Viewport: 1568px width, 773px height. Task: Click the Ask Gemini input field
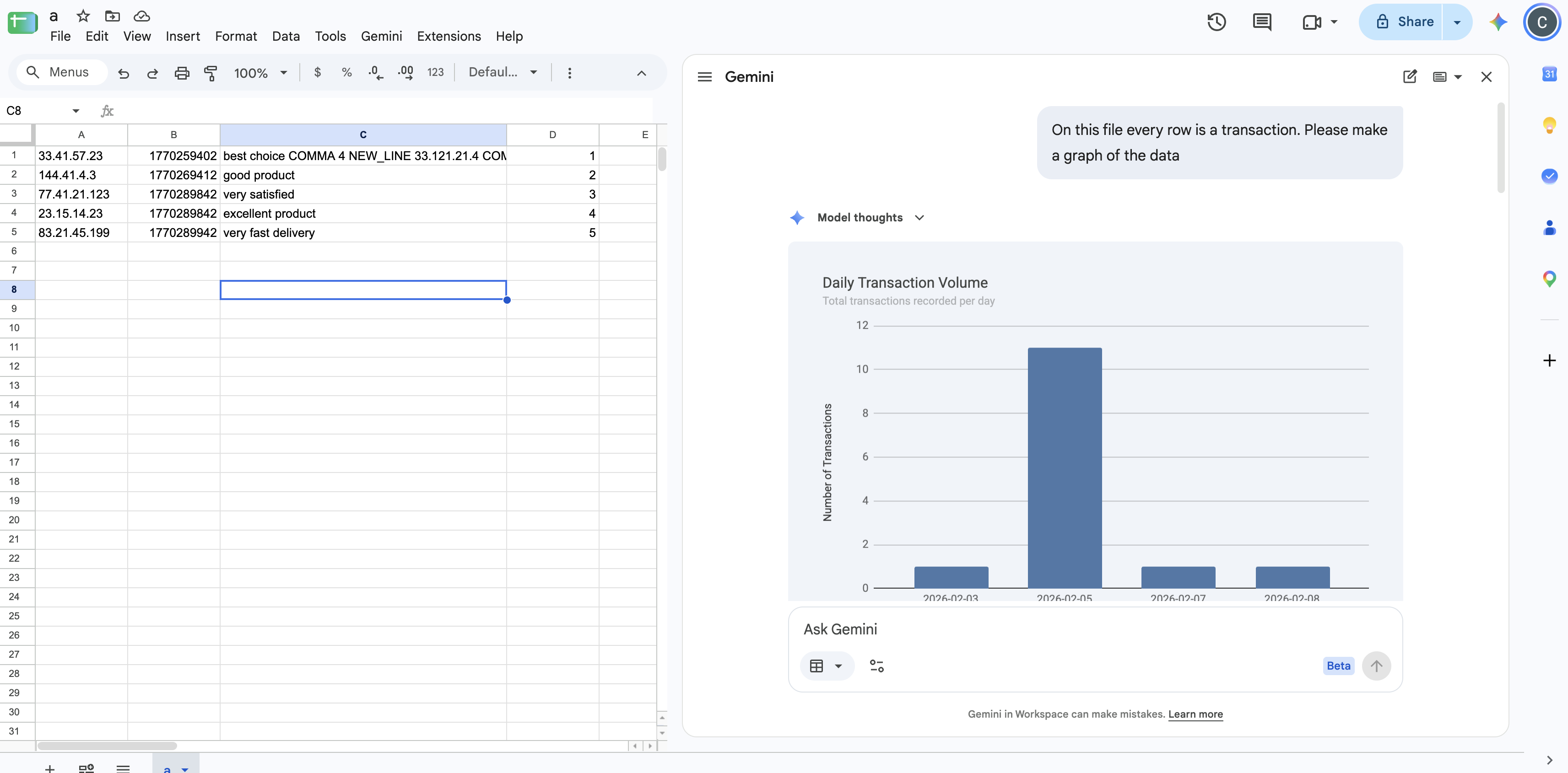coord(1094,629)
